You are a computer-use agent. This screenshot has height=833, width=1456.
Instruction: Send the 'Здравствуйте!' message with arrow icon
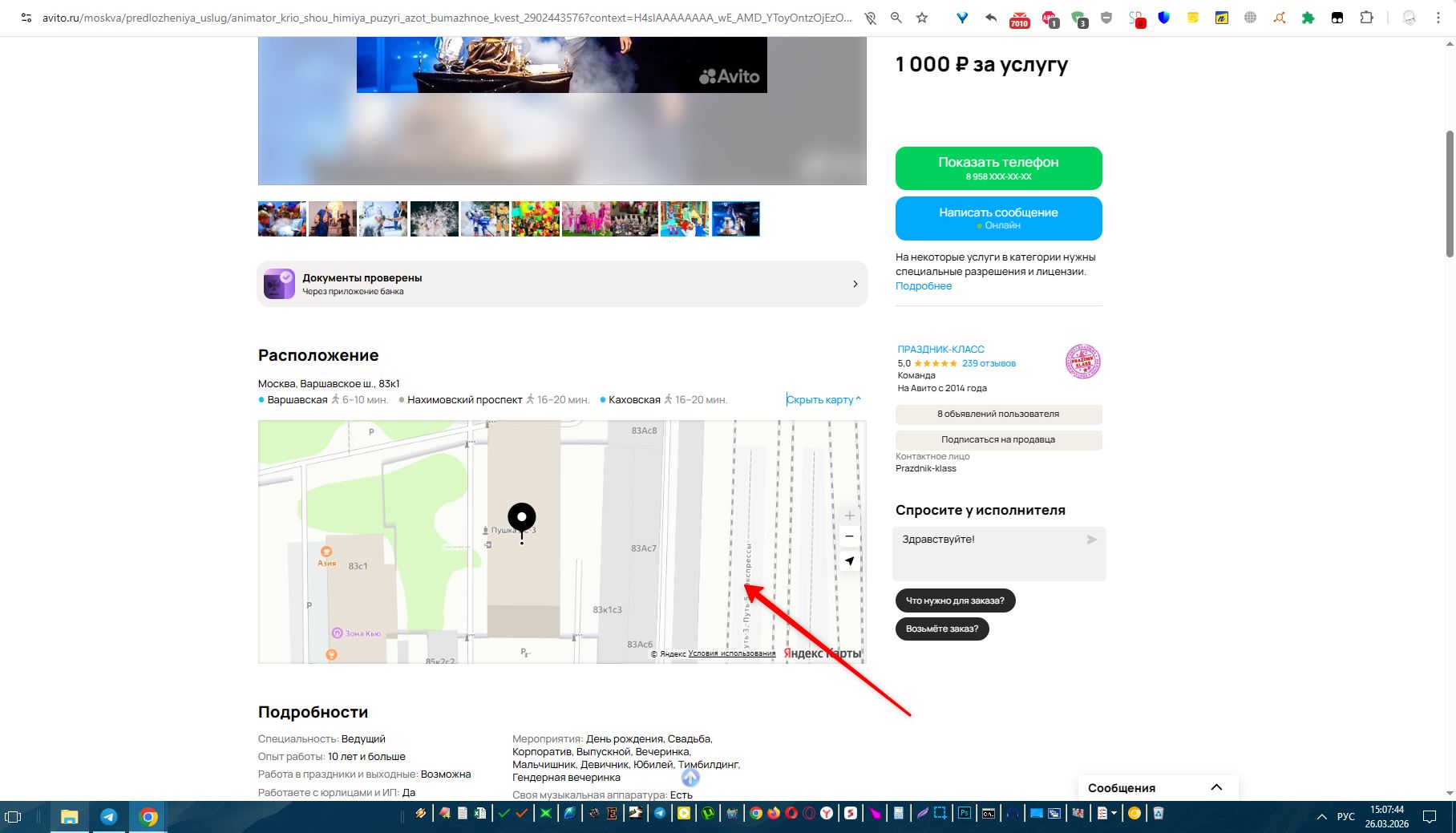(1092, 540)
